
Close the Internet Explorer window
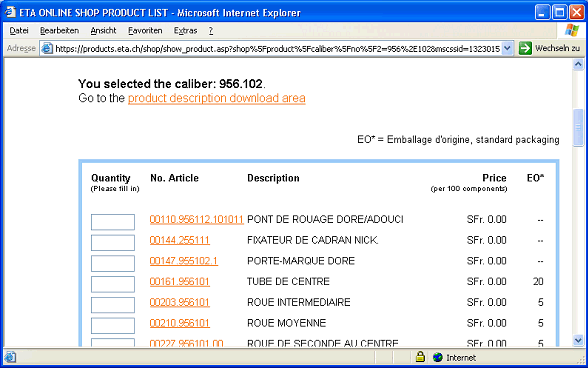point(577,12)
